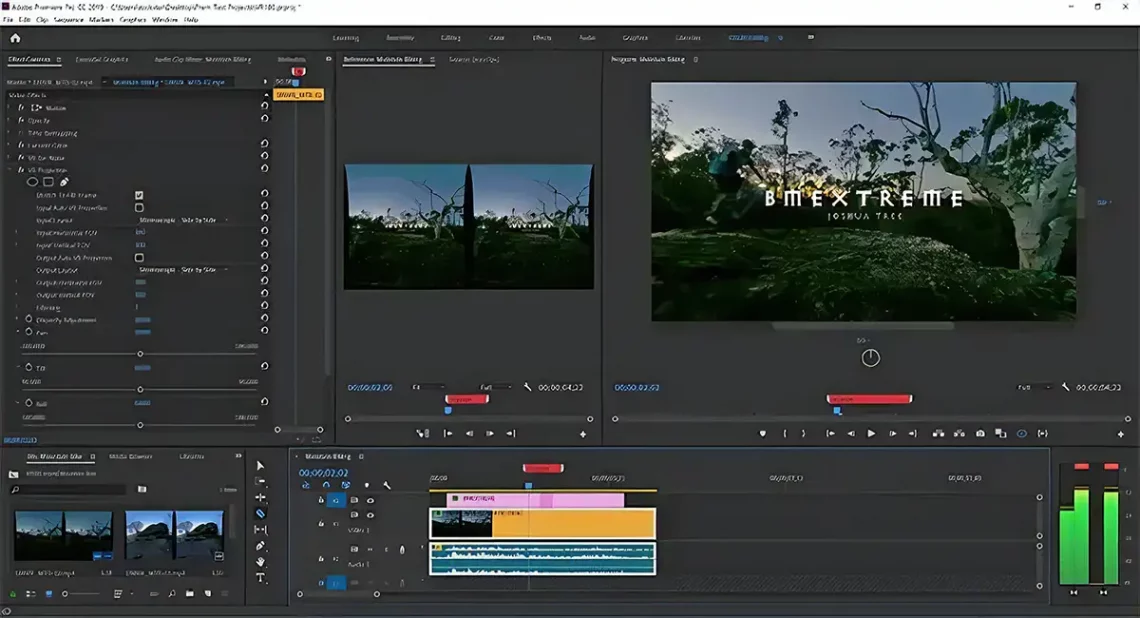Open Input Layout dropdown
Image resolution: width=1140 pixels, height=618 pixels.
[184, 220]
